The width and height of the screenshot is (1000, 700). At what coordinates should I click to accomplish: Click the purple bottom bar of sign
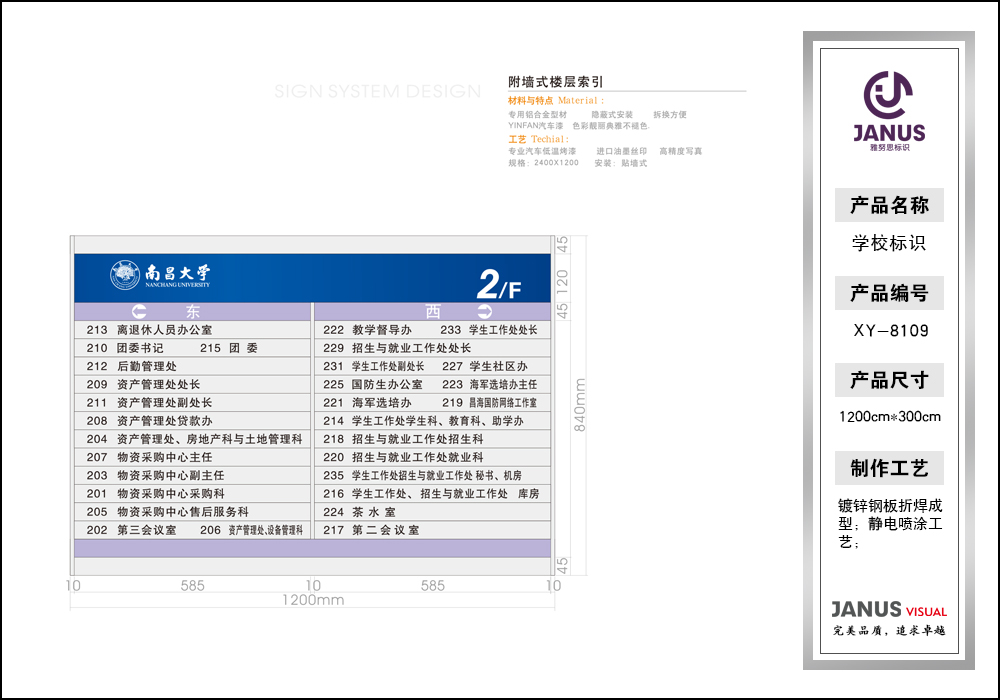312,548
